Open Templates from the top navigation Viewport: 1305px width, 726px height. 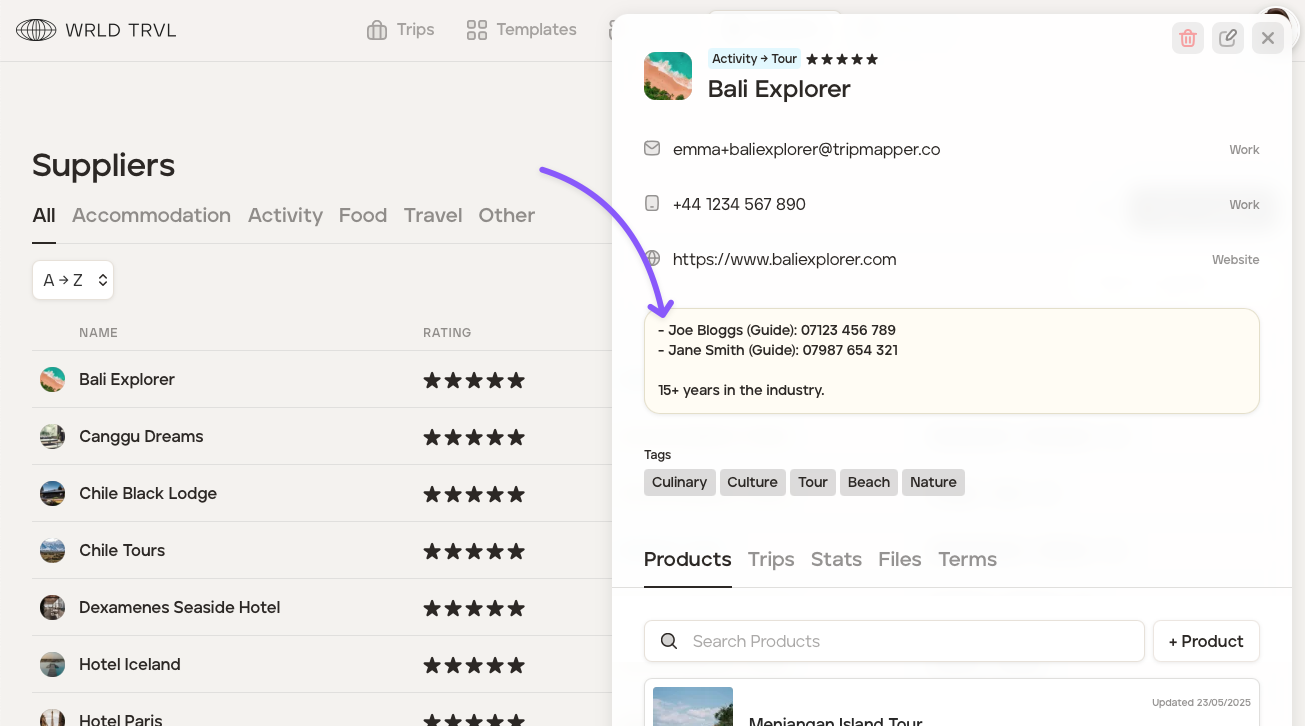click(x=522, y=30)
